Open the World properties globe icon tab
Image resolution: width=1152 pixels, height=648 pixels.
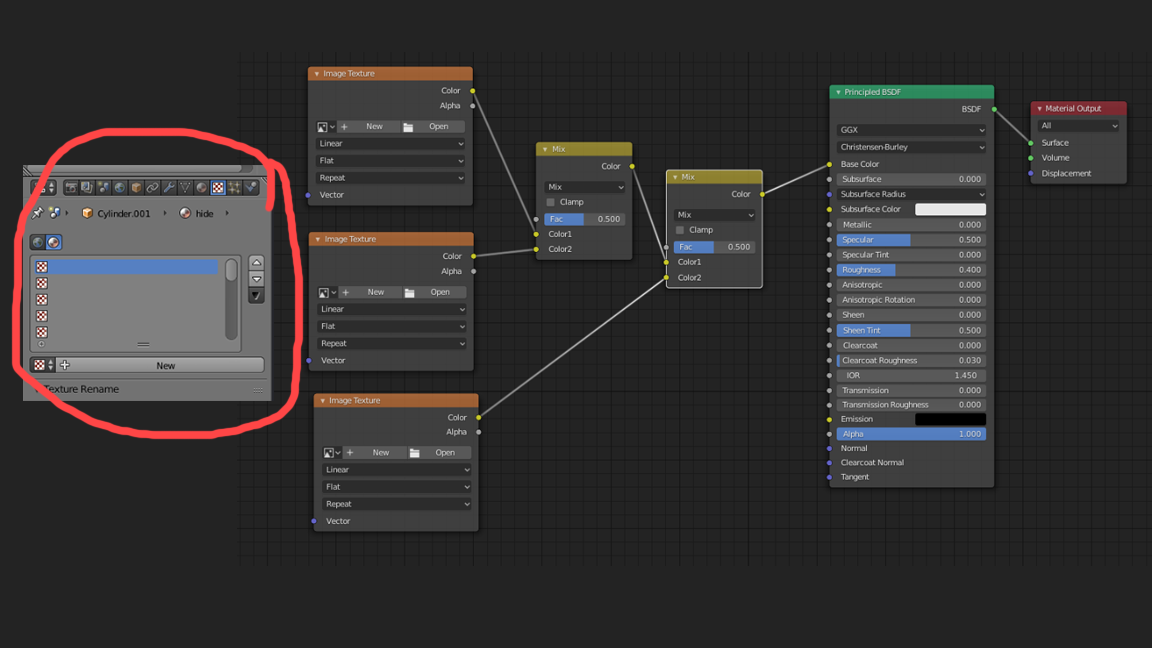tap(120, 187)
